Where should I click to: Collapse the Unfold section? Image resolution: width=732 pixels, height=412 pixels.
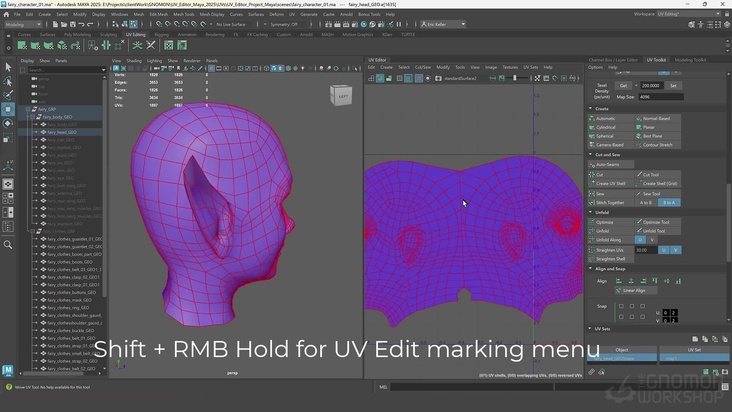click(x=591, y=212)
